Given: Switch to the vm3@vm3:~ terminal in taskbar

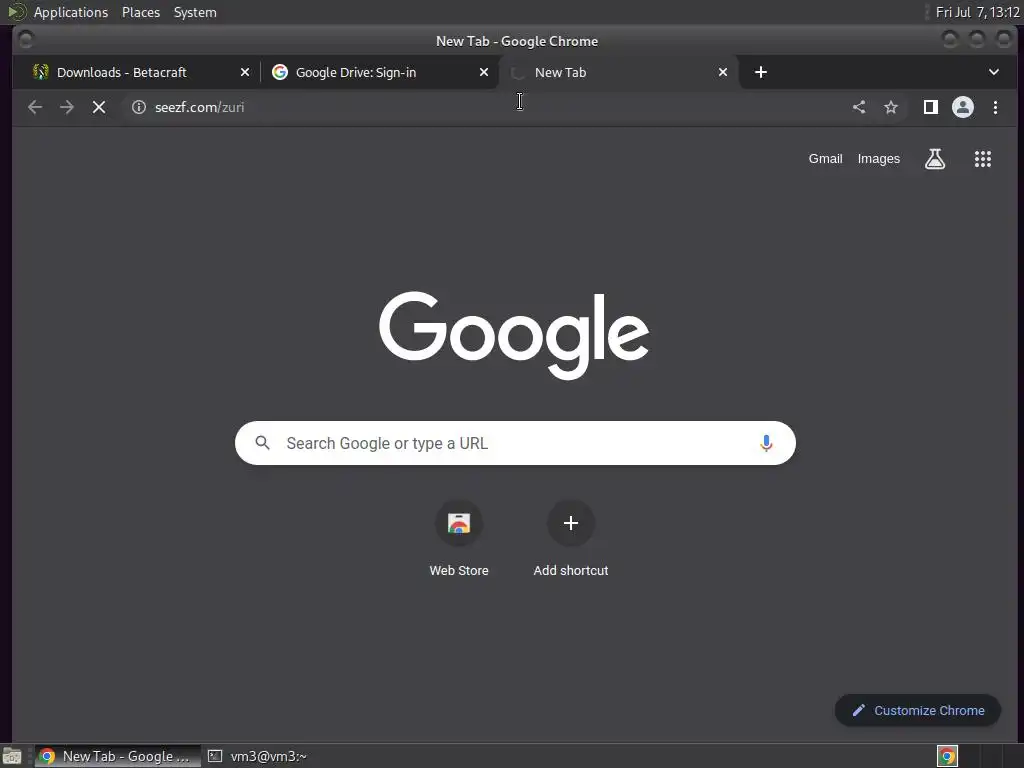Looking at the screenshot, I should tap(258, 756).
